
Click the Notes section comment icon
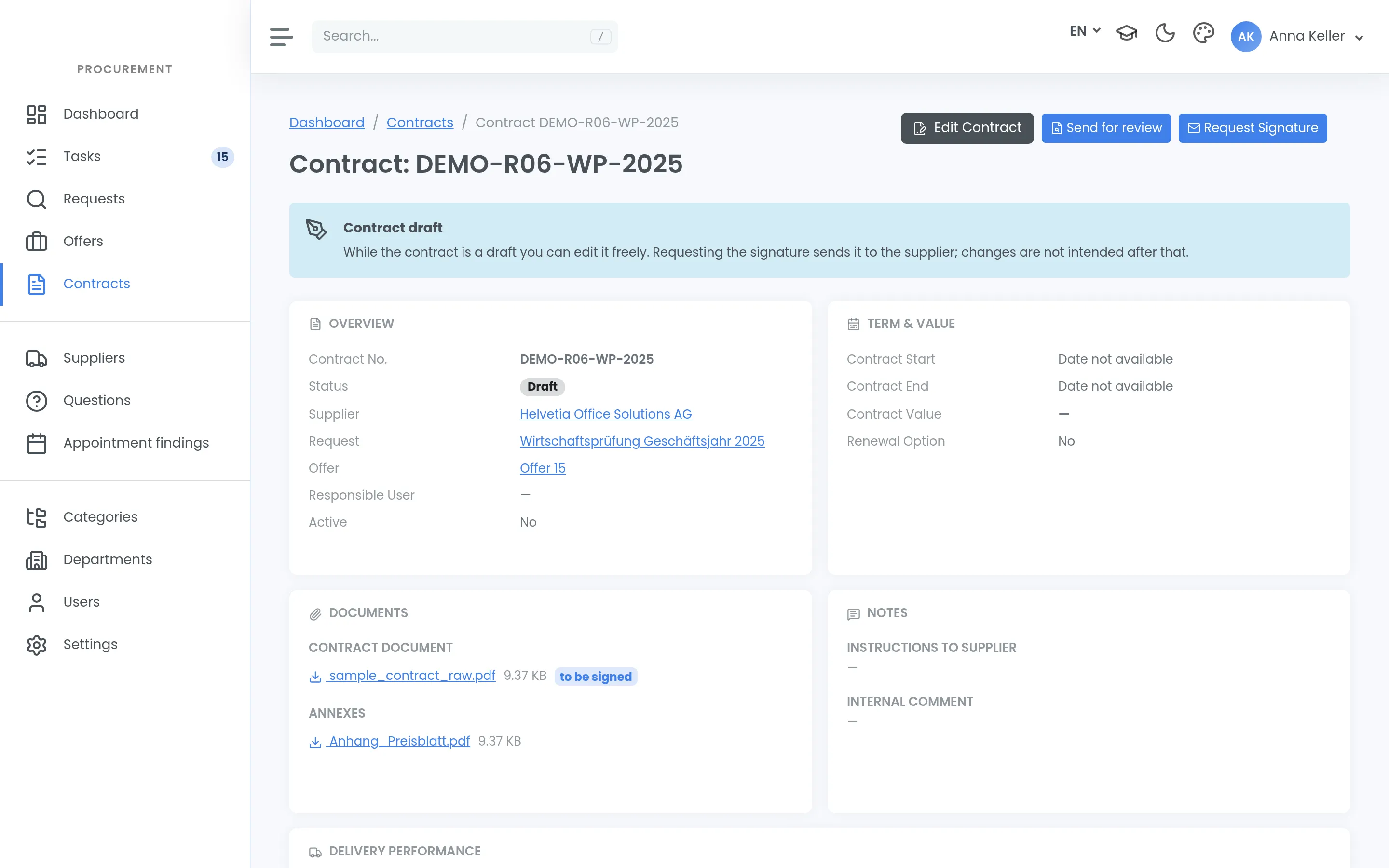(x=854, y=614)
